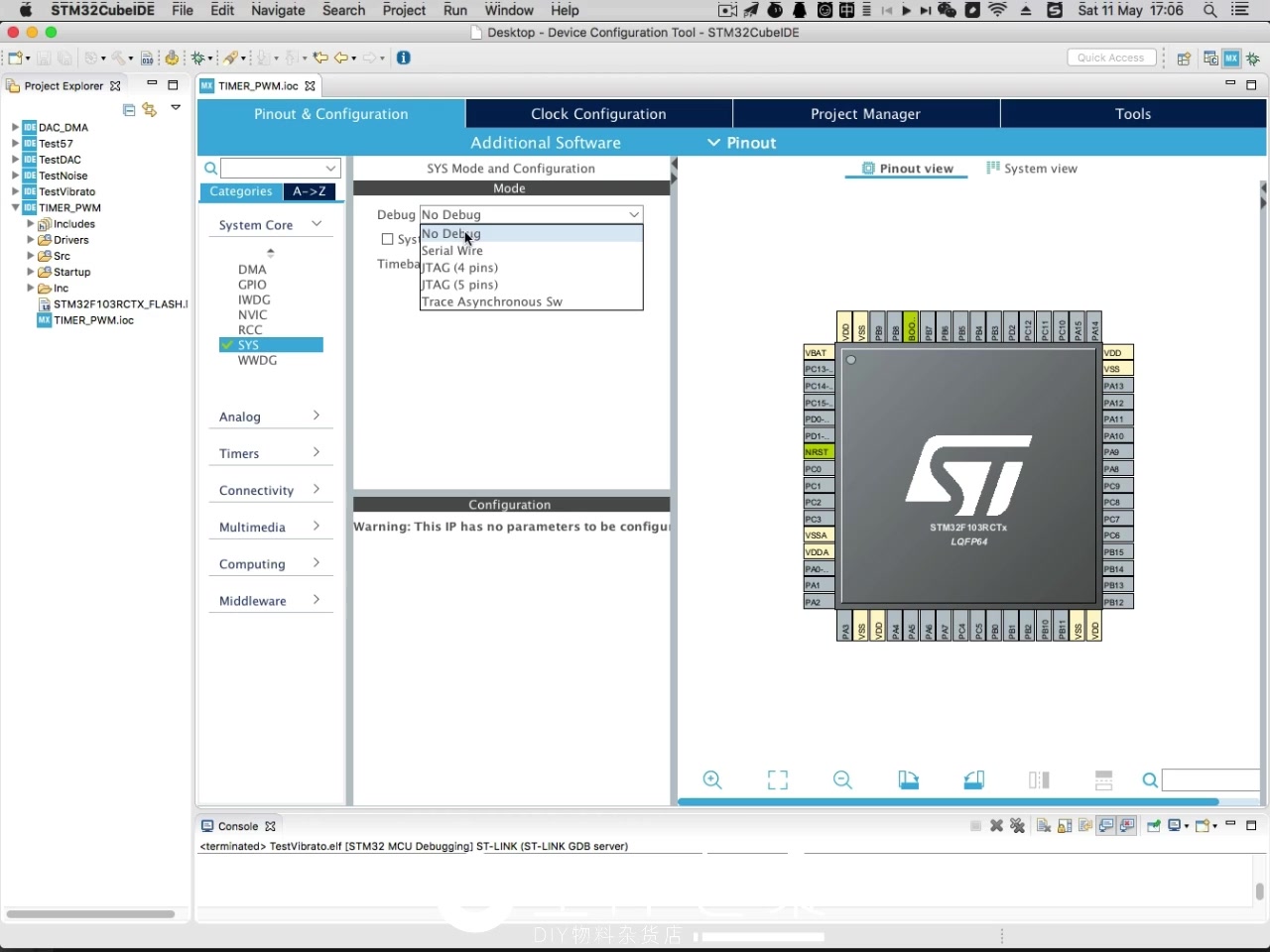Image resolution: width=1270 pixels, height=952 pixels.
Task: Click the blue information icon in toolbar
Action: tap(404, 58)
